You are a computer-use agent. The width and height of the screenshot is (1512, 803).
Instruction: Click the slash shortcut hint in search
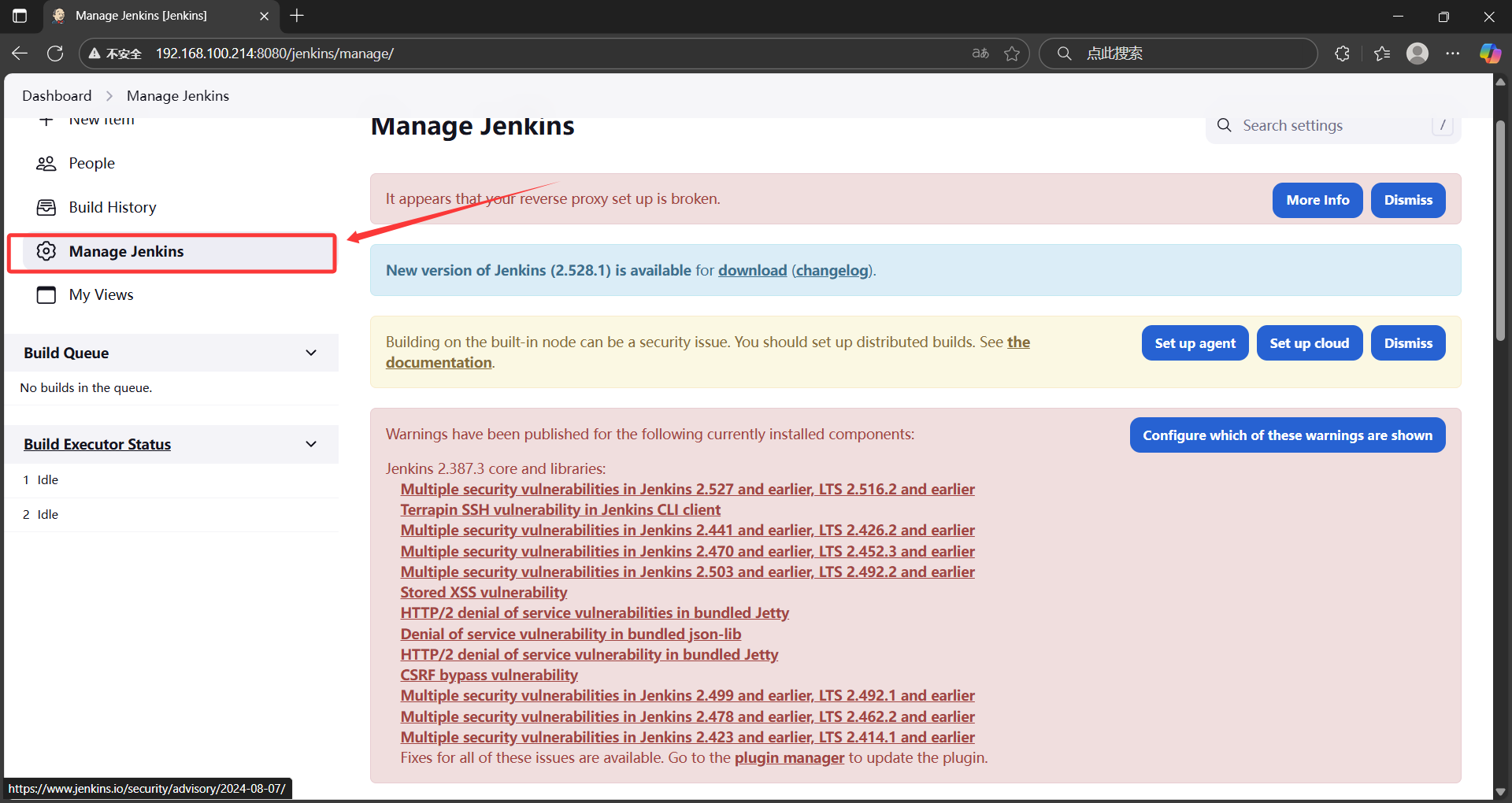click(x=1443, y=125)
